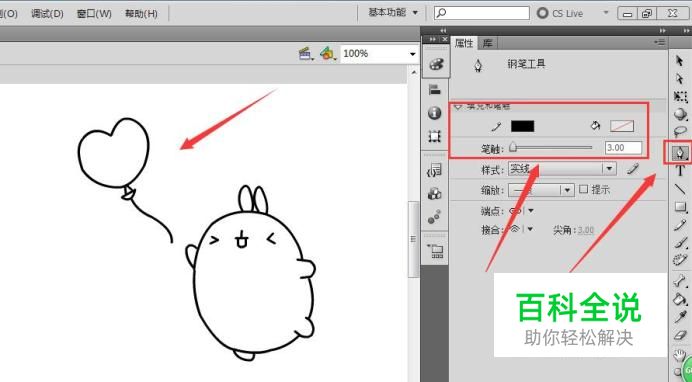Open the Transform panel icon
692x382 pixels.
point(435,136)
